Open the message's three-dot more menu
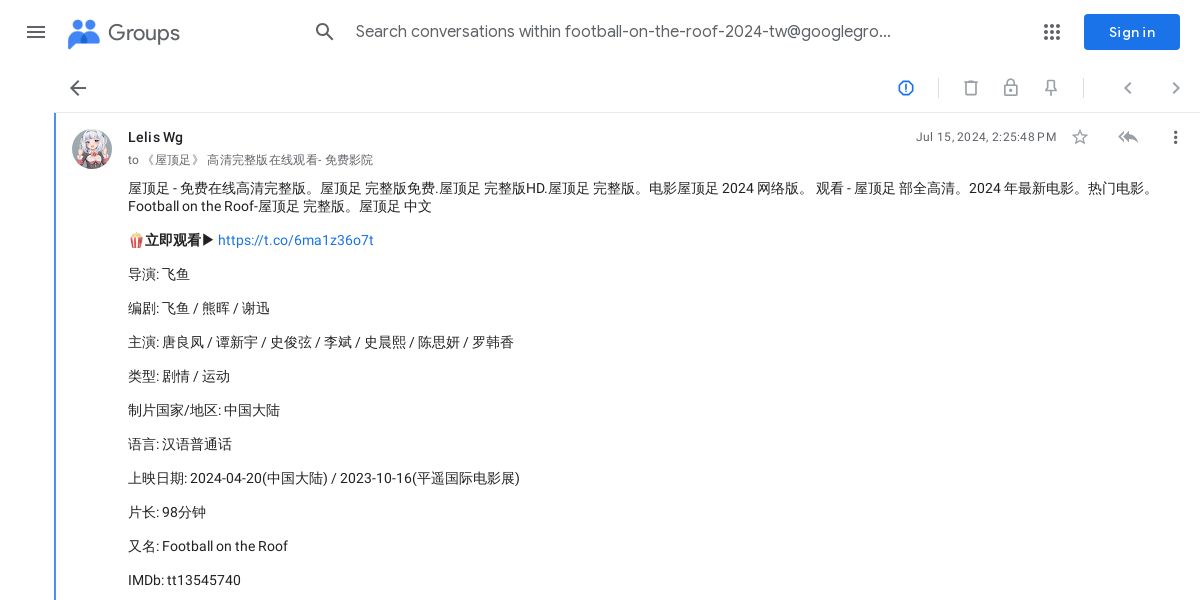Screen dimensions: 1200x600 [x=1176, y=137]
